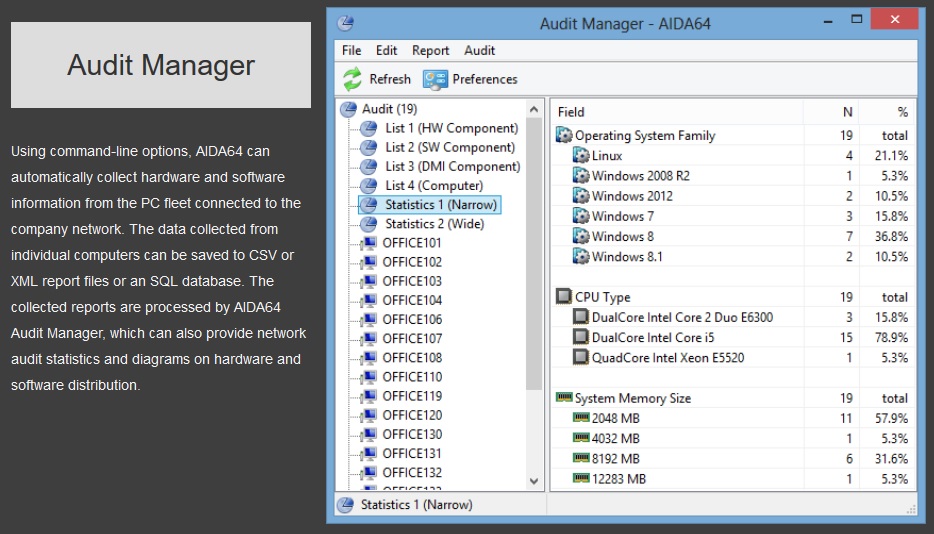The image size is (934, 534).
Task: Click the List 2 (SW Component) icon
Action: (x=369, y=147)
